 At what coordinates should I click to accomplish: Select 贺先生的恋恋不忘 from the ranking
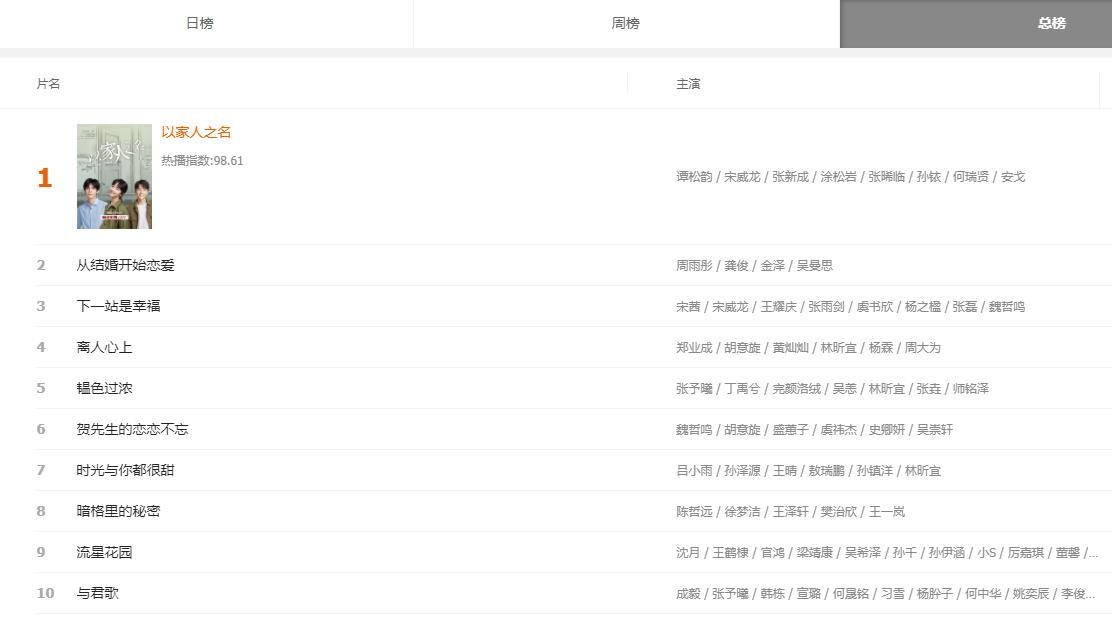(x=132, y=429)
